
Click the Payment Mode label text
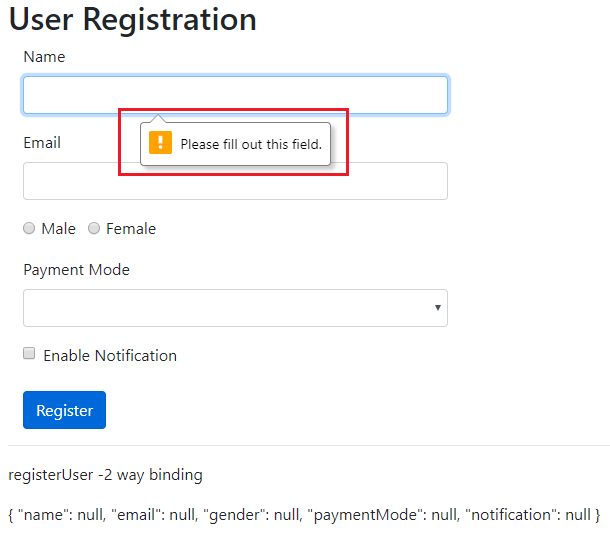coord(76,270)
